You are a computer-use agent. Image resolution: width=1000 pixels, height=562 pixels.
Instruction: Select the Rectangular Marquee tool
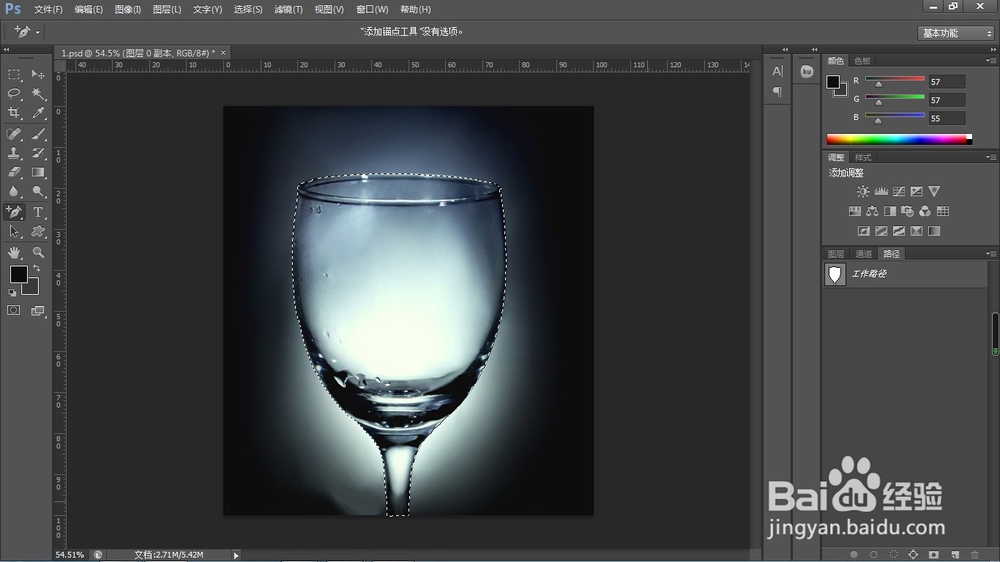[x=13, y=75]
